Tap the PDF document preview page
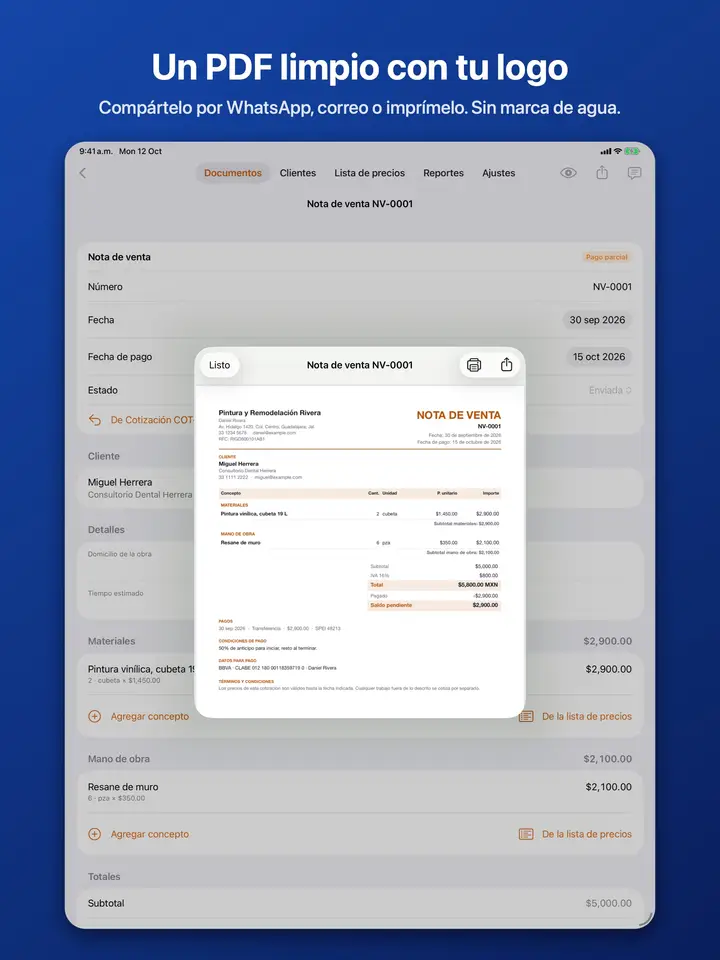Image resolution: width=720 pixels, height=960 pixels. tap(360, 551)
